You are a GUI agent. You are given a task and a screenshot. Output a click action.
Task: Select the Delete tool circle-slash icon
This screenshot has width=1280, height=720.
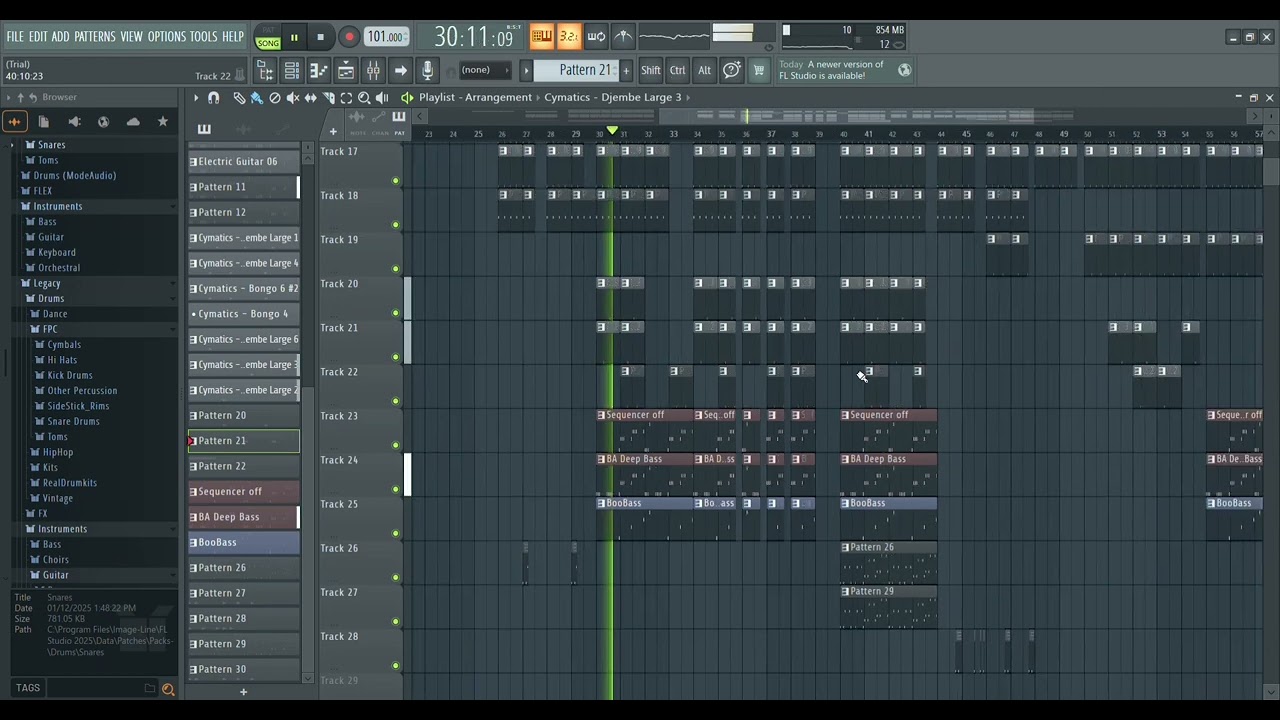275,97
